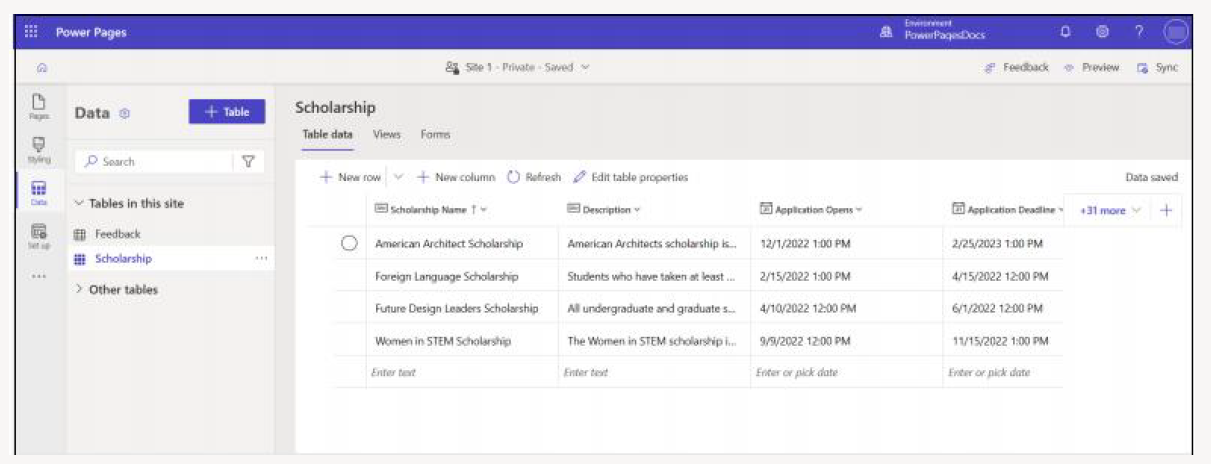Open the Site 1 - Private - Saved dropdown
The height and width of the screenshot is (464, 1211).
coord(517,68)
